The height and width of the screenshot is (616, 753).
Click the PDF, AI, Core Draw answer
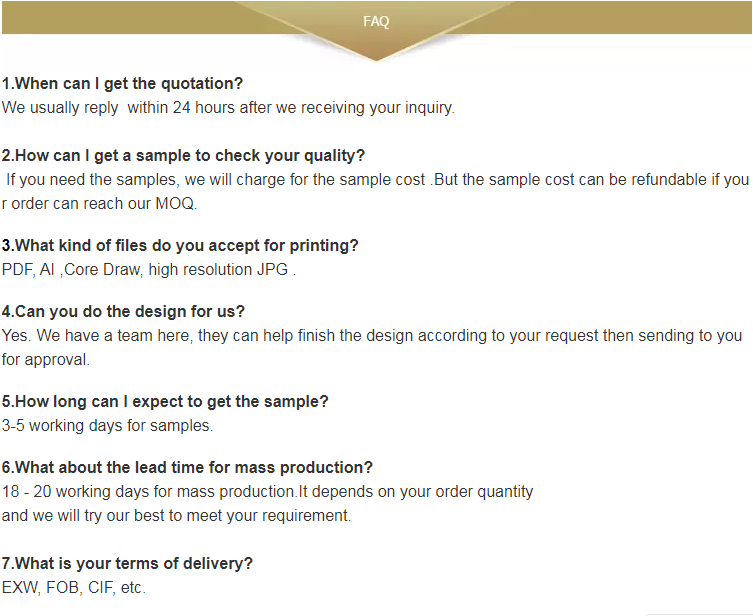[149, 269]
